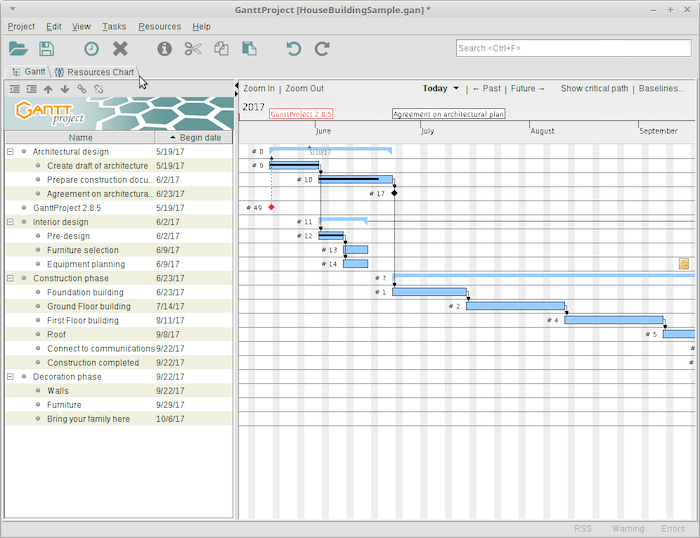Open the Edit menu
This screenshot has width=700, height=538.
pyautogui.click(x=54, y=27)
